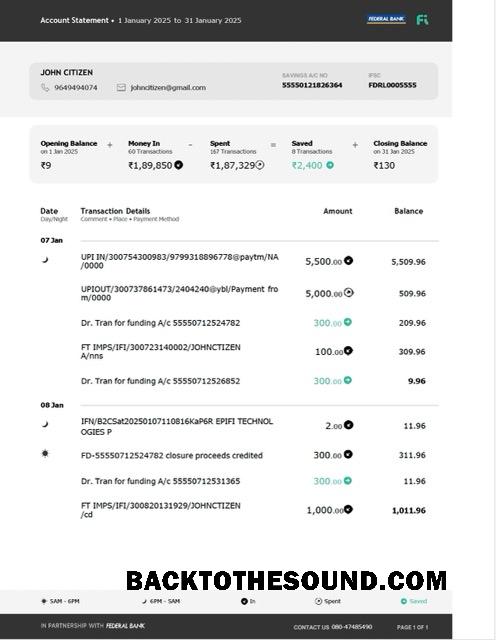Click the EPIFI TECHNOLOGIES transaction description
Screen dimensions: 496x640
click(176, 426)
